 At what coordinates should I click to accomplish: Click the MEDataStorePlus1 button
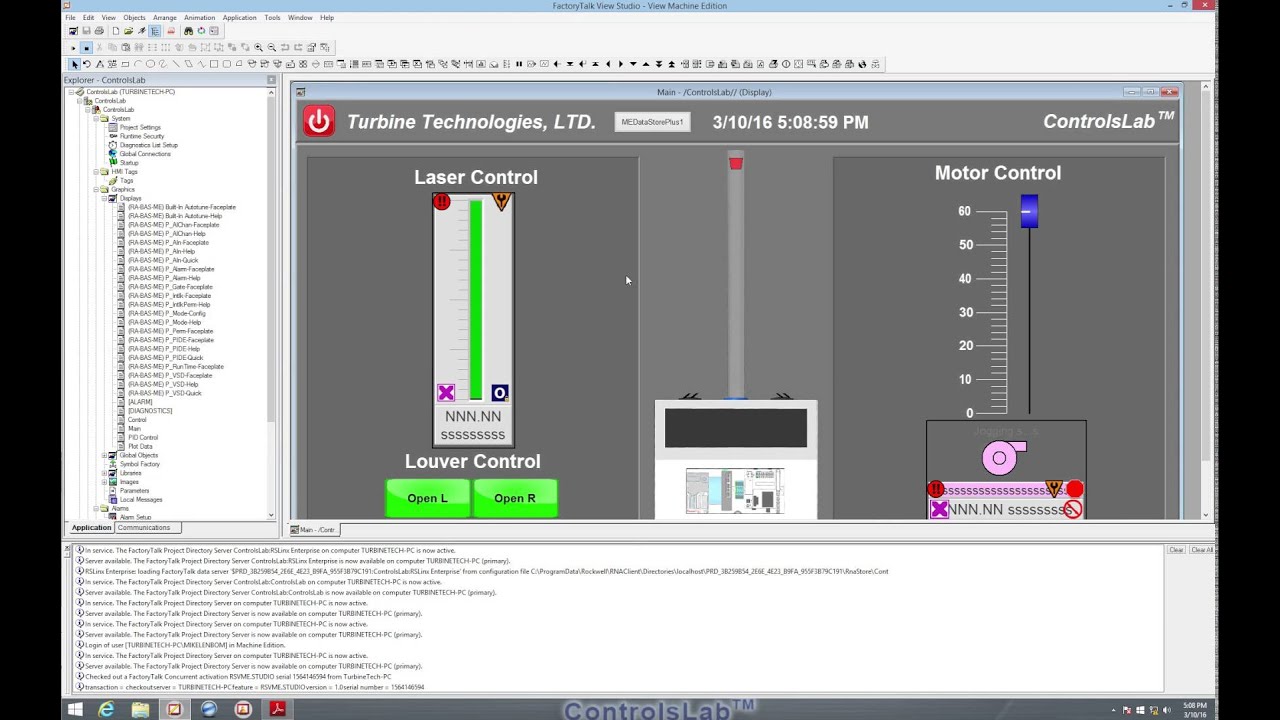coord(652,122)
